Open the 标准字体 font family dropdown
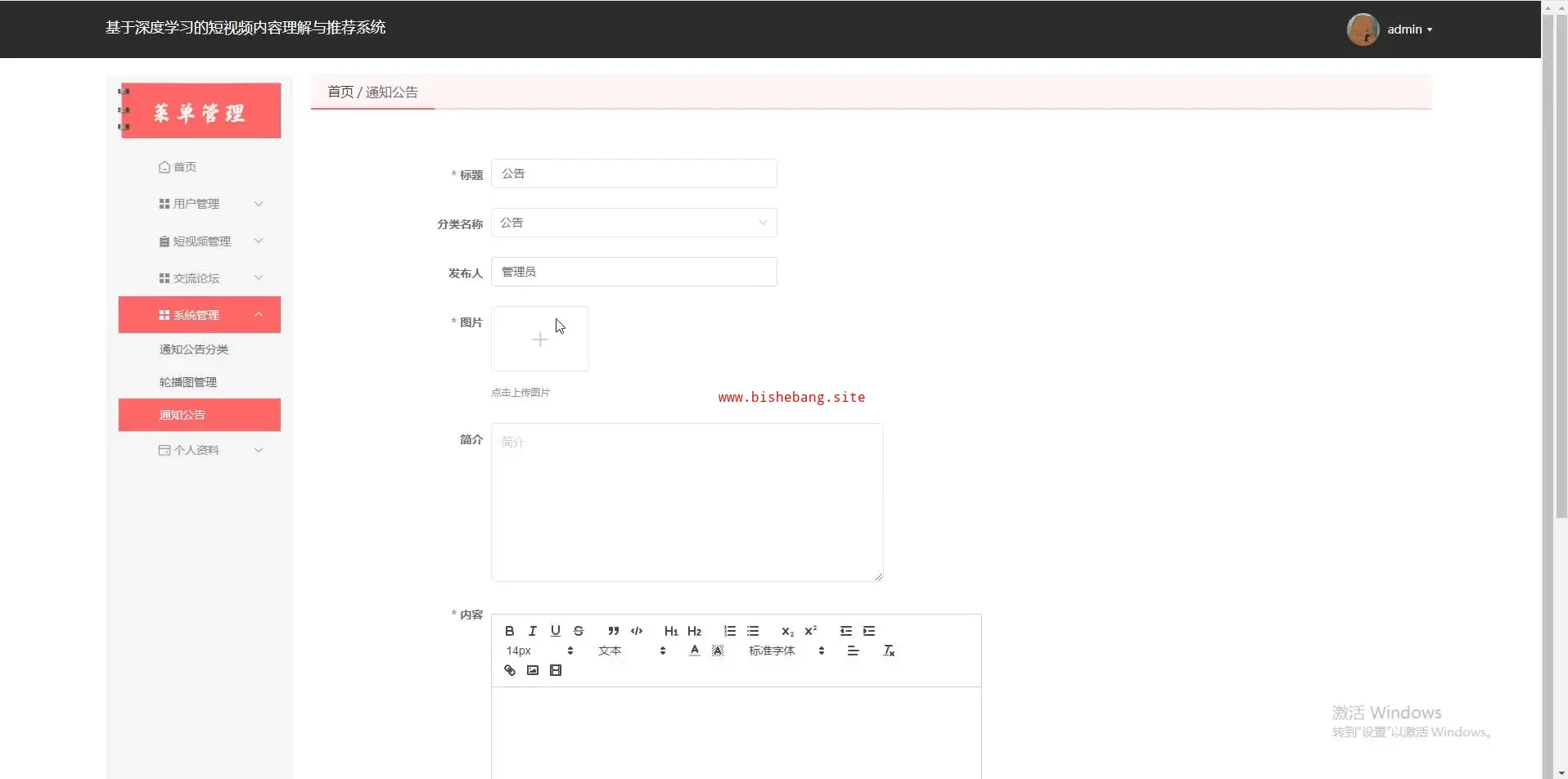 coord(786,651)
